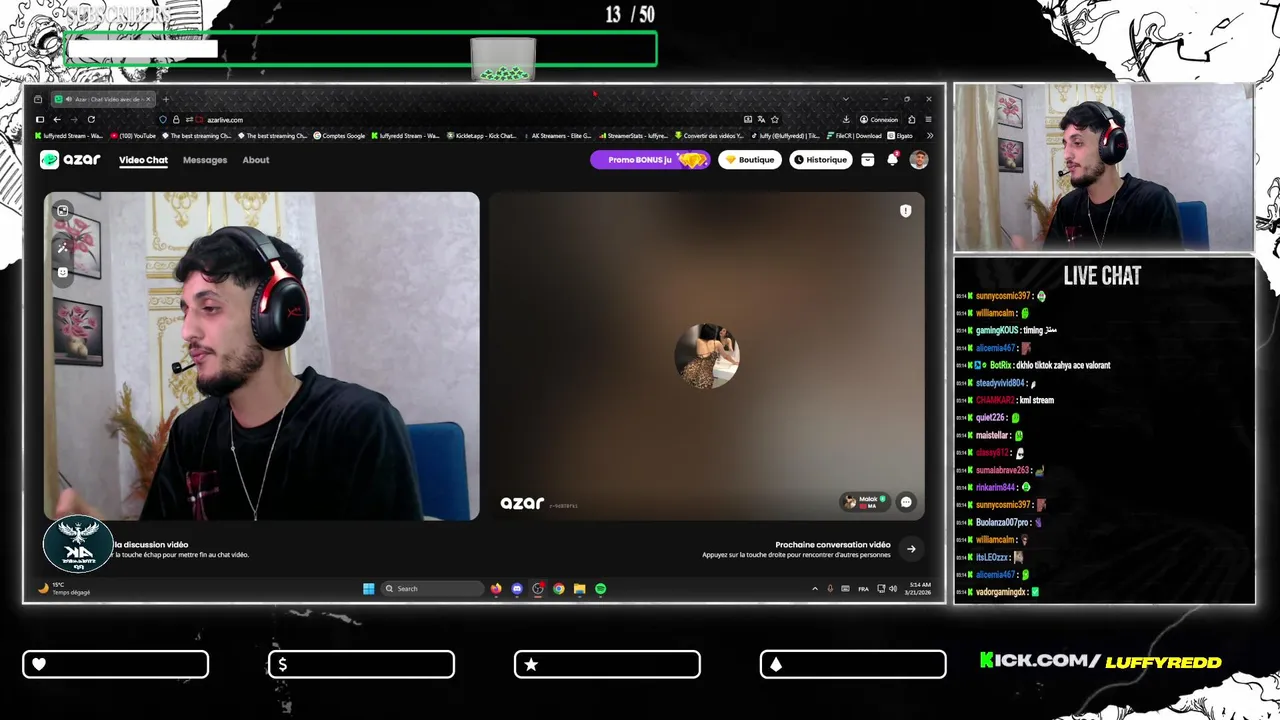Click the report shield icon on partner video
Viewport: 1280px width, 720px height.
pyautogui.click(x=905, y=211)
